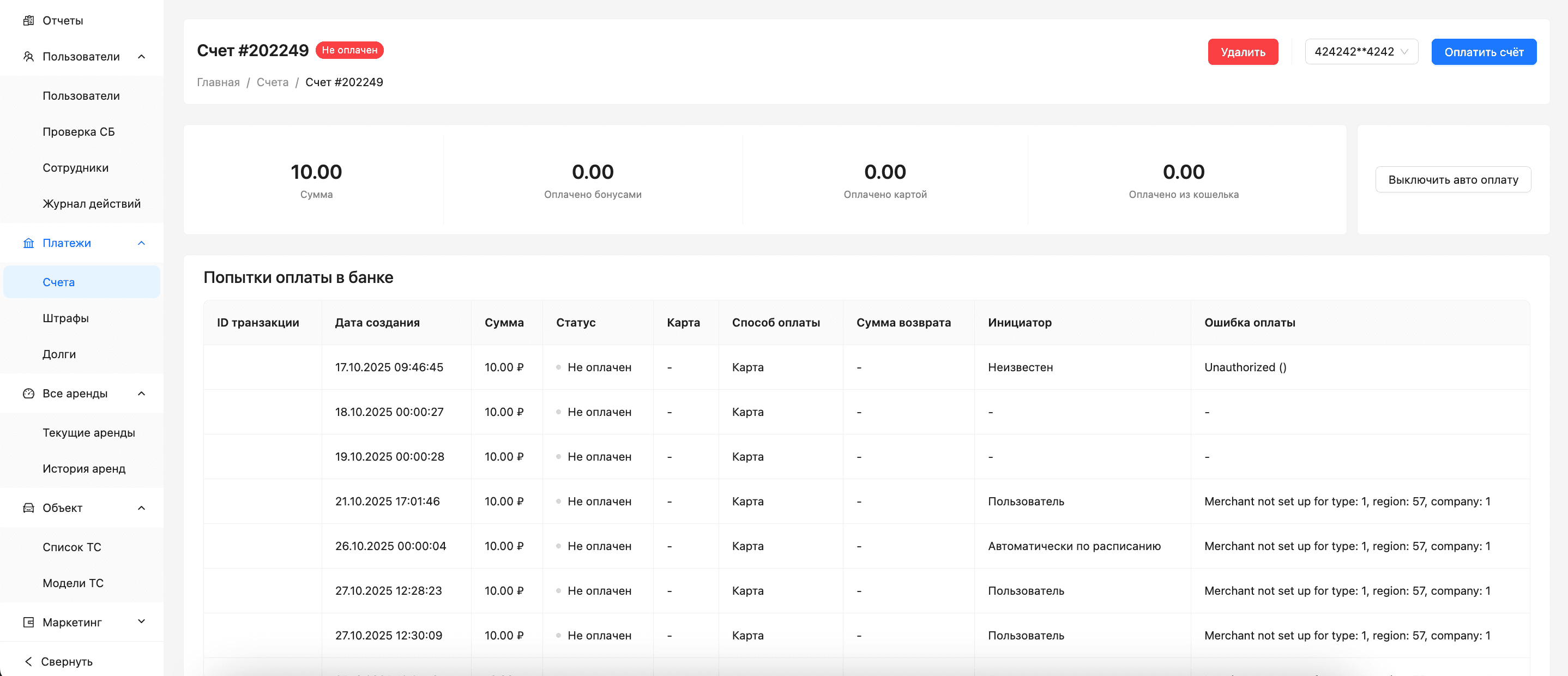This screenshot has height=676, width=1568.
Task: Click the Object car icon
Action: [28, 508]
